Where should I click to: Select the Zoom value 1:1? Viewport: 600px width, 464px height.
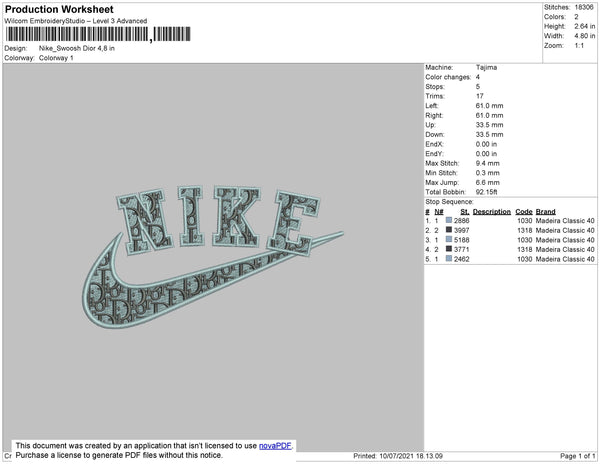pyautogui.click(x=579, y=46)
